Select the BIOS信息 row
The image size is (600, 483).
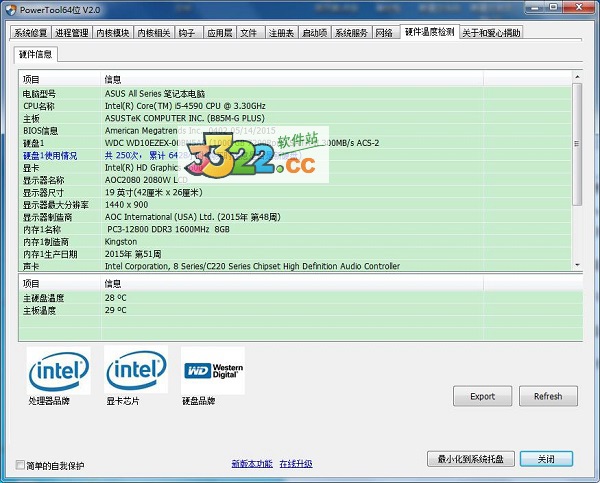pyautogui.click(x=295, y=131)
